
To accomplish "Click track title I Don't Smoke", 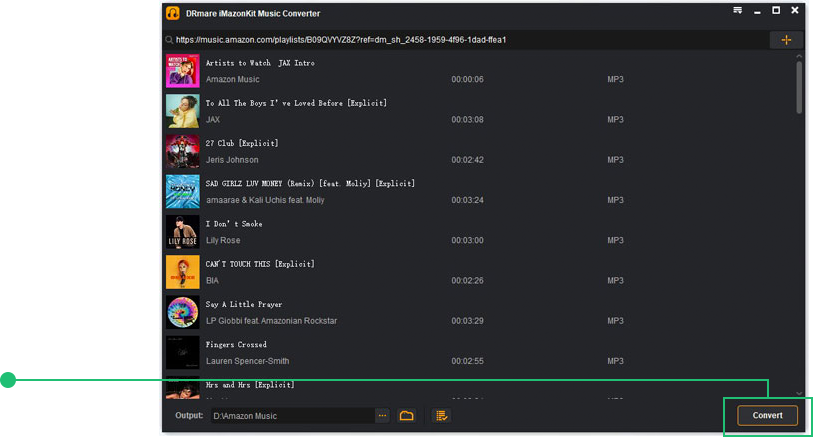I will 234,224.
